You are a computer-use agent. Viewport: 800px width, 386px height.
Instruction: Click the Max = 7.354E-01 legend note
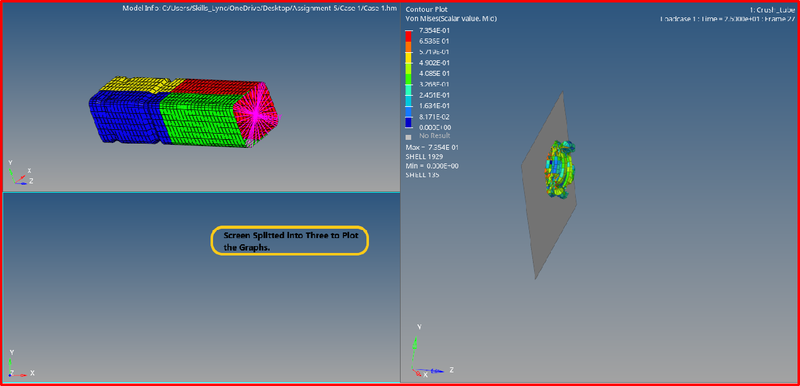pos(431,147)
